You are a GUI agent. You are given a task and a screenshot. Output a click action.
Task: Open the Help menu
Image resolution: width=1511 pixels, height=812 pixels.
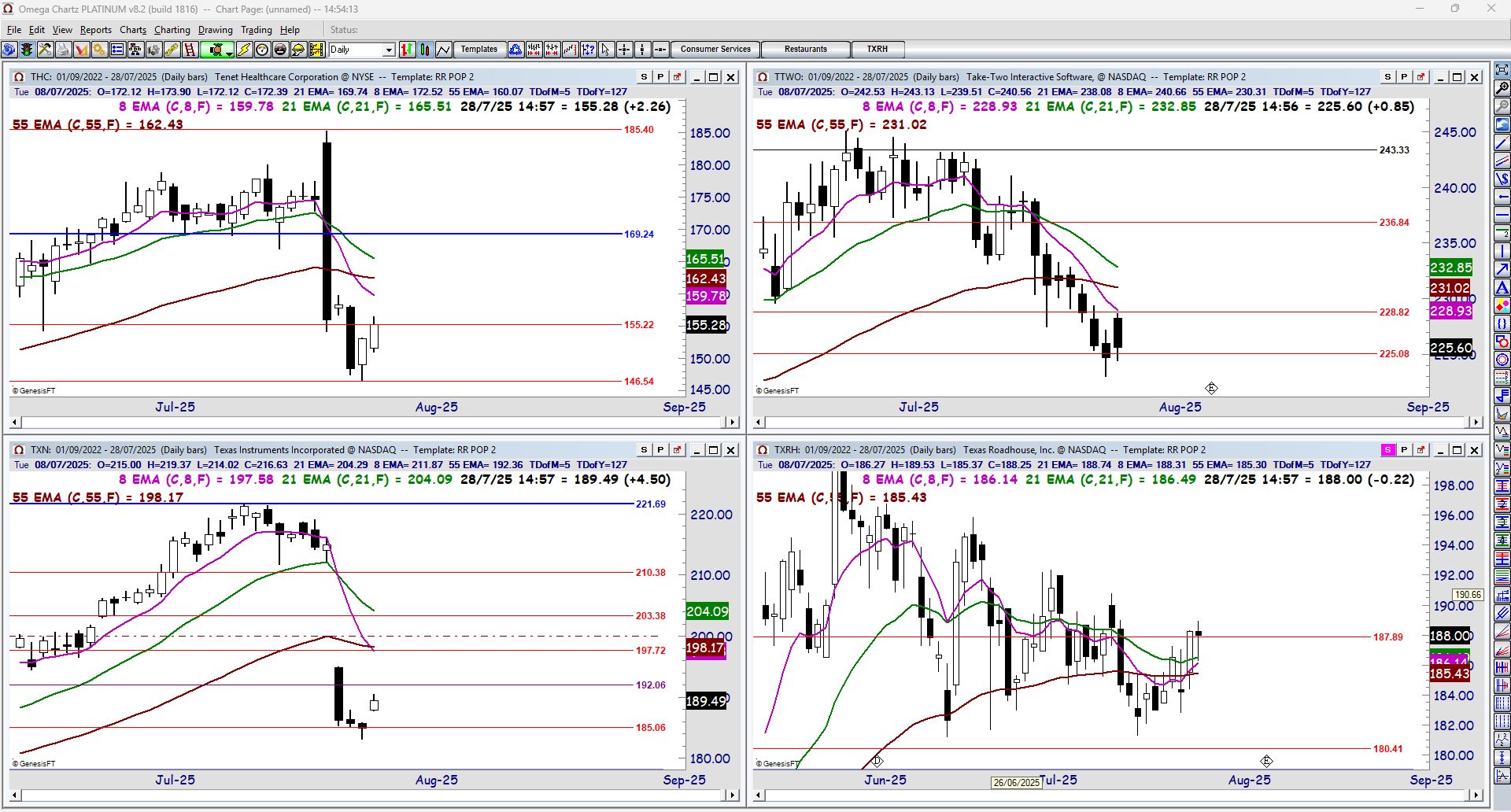[290, 30]
